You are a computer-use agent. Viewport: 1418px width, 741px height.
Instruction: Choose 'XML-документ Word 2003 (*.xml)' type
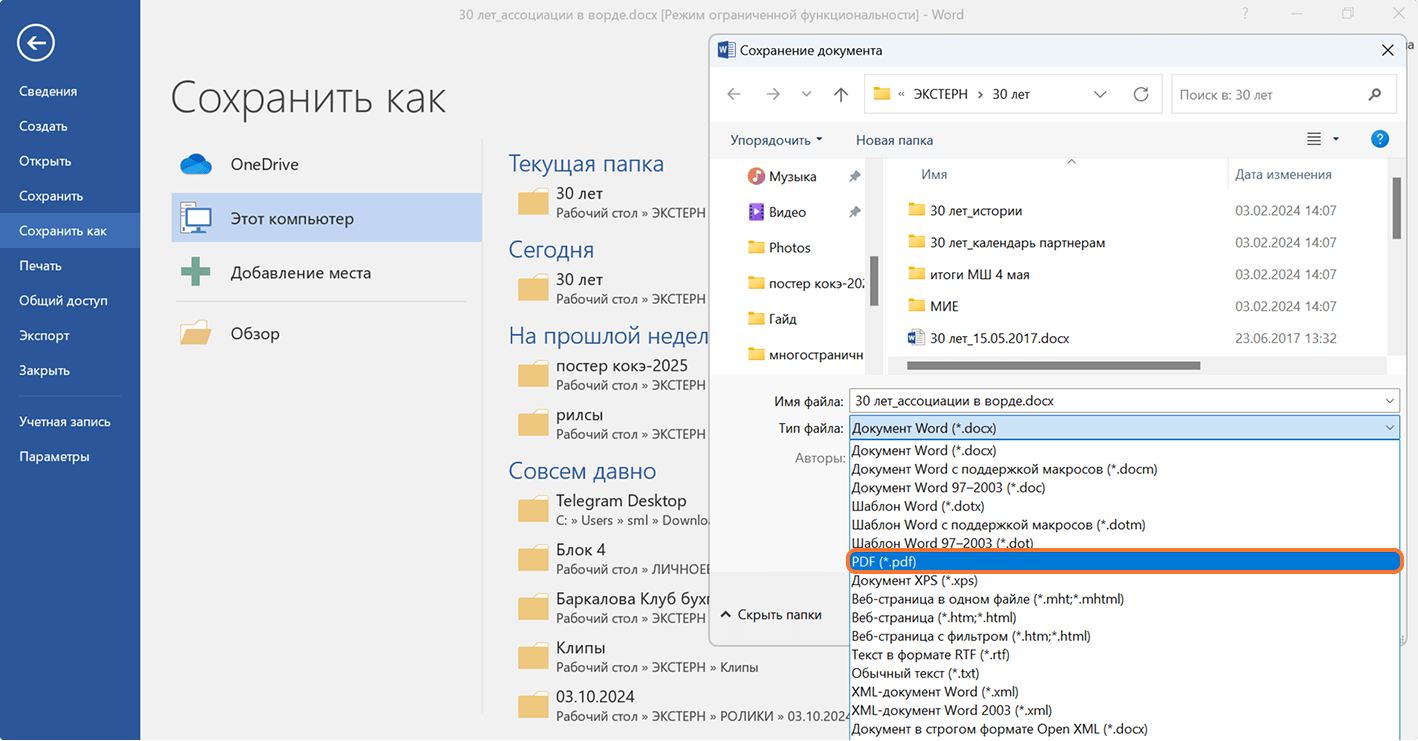pos(1124,710)
